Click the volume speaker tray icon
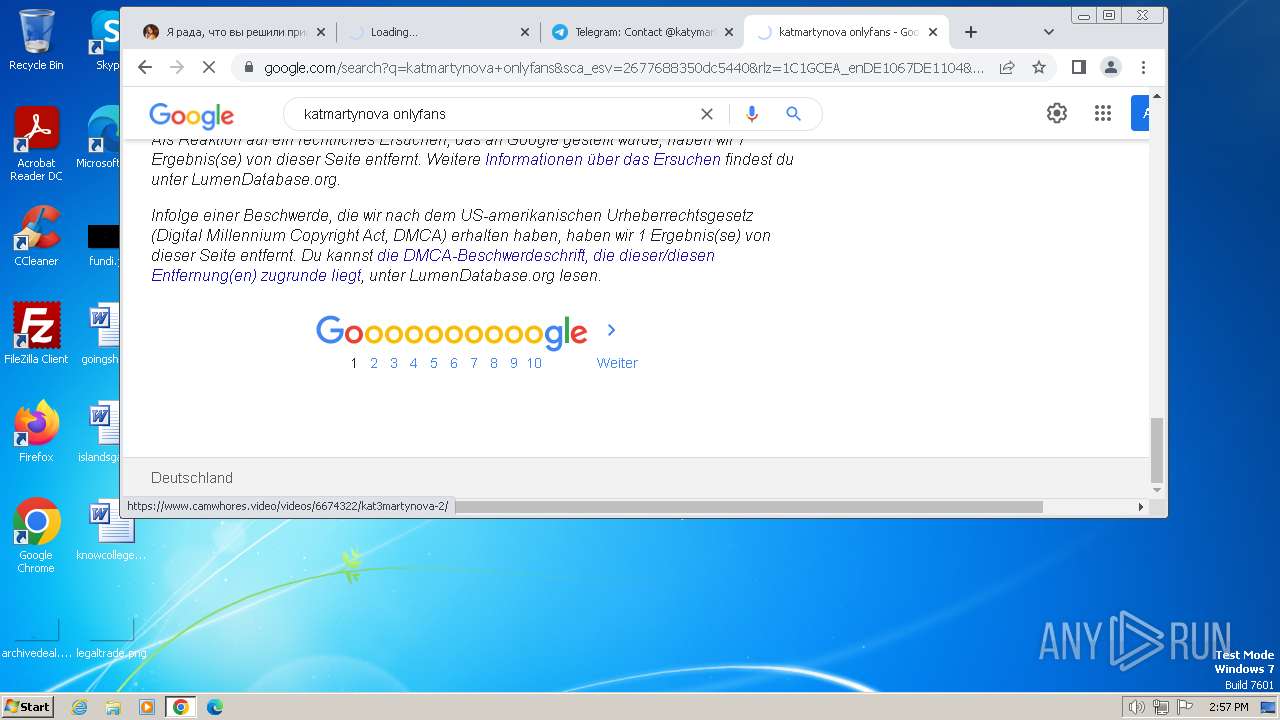 [1136, 707]
